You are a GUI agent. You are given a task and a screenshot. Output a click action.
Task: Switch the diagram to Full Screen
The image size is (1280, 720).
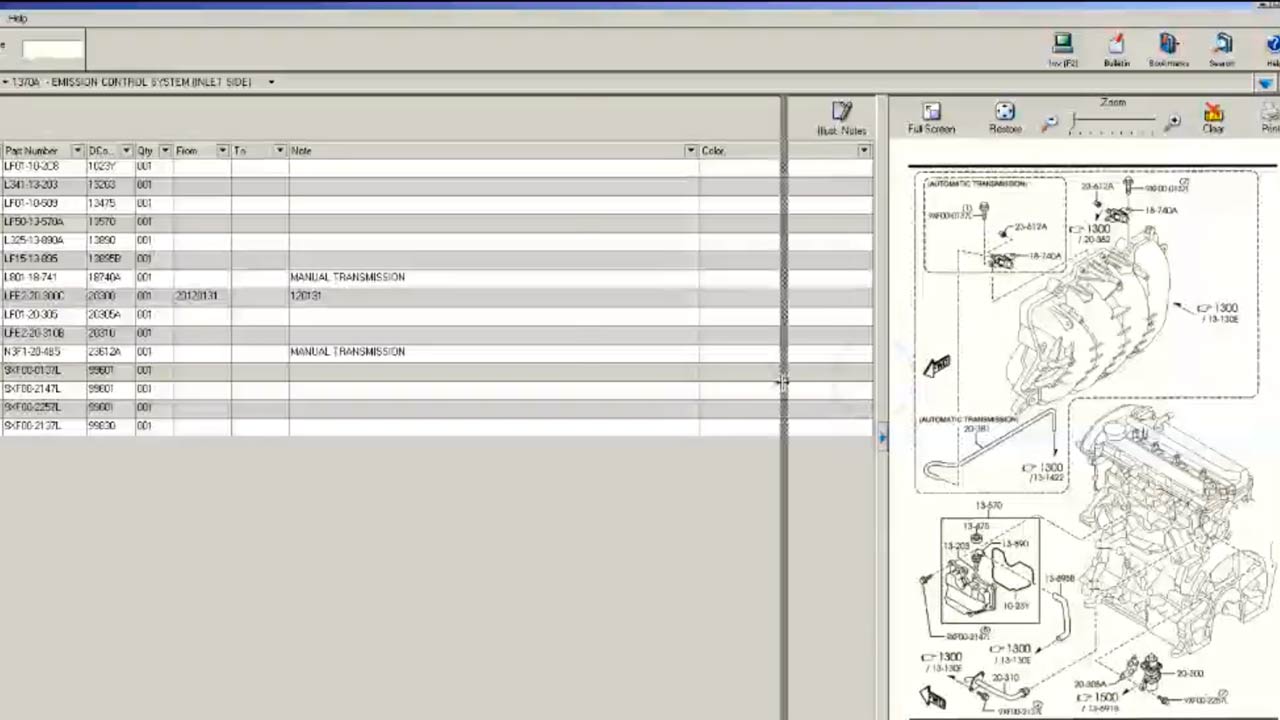point(931,118)
